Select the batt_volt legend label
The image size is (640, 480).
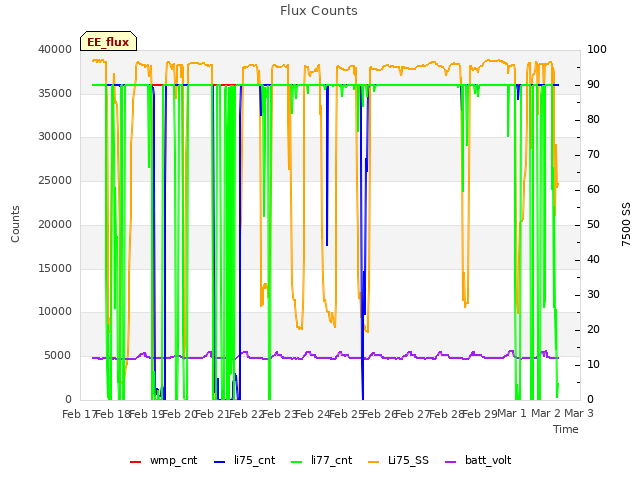pyautogui.click(x=488, y=460)
